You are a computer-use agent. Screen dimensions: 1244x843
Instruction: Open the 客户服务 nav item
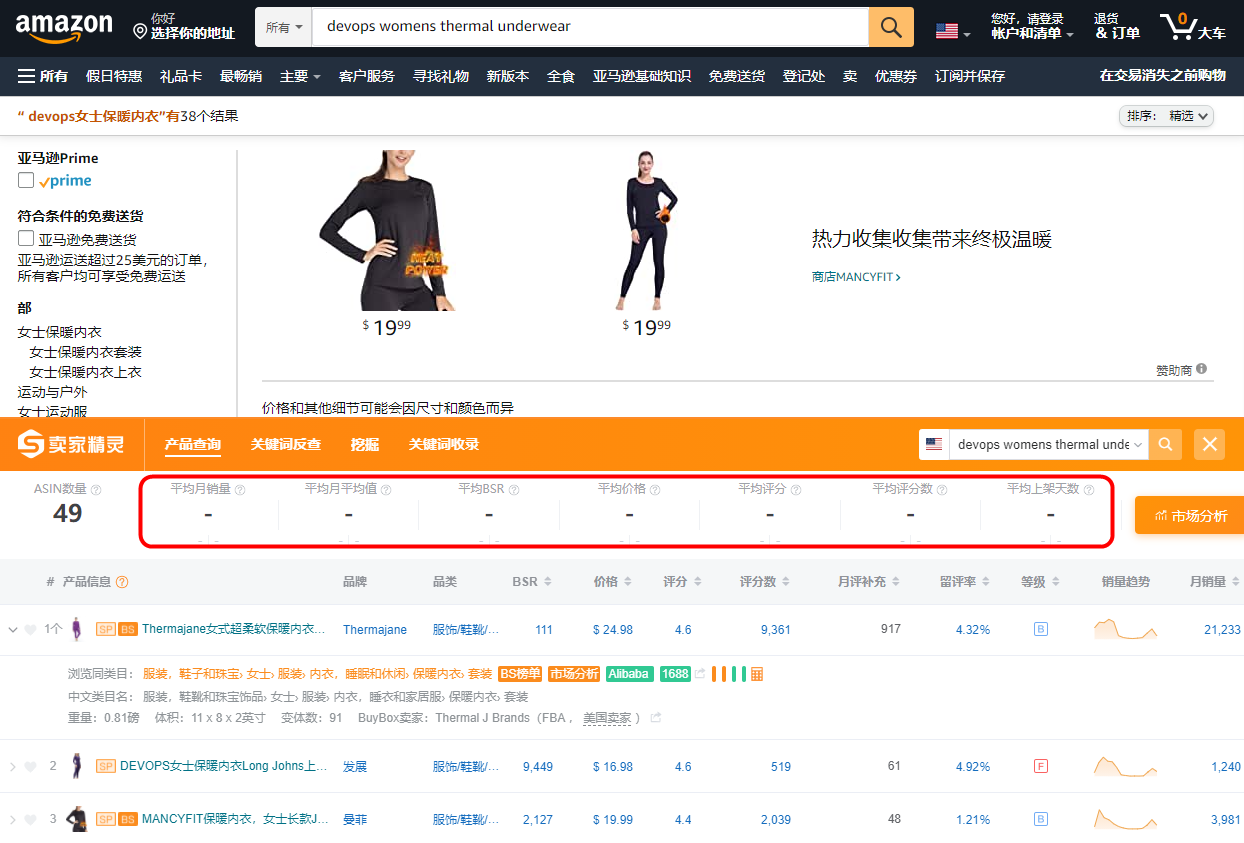pyautogui.click(x=367, y=76)
